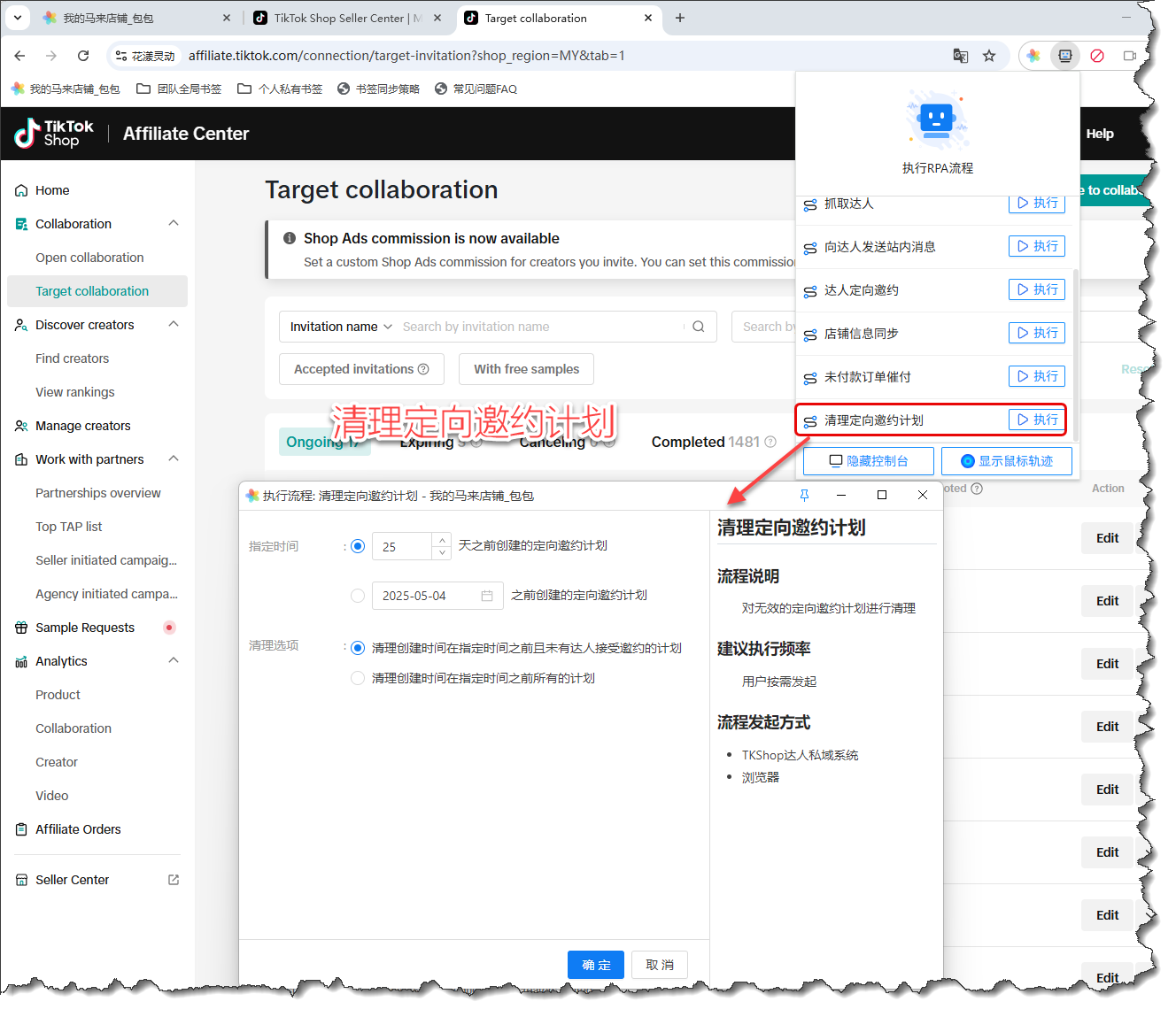
Task: Collapse the Discover creators sidebar section
Action: click(174, 324)
